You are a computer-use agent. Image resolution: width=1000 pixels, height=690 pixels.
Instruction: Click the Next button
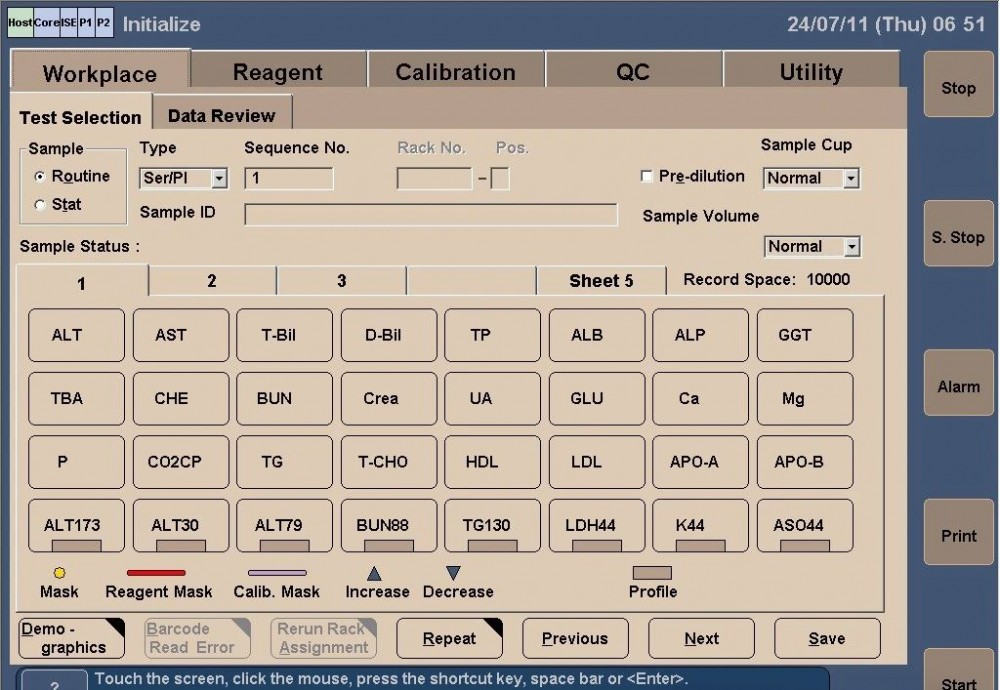click(702, 638)
